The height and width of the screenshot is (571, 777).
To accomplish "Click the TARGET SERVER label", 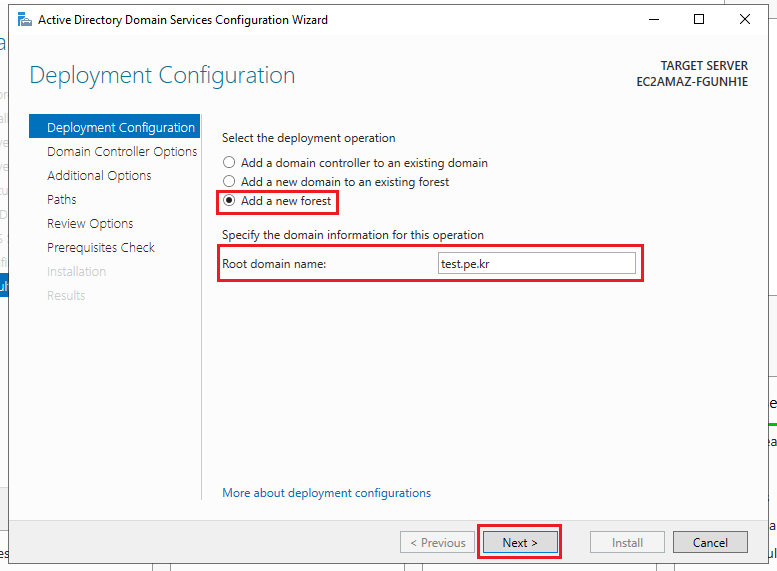I will click(704, 65).
